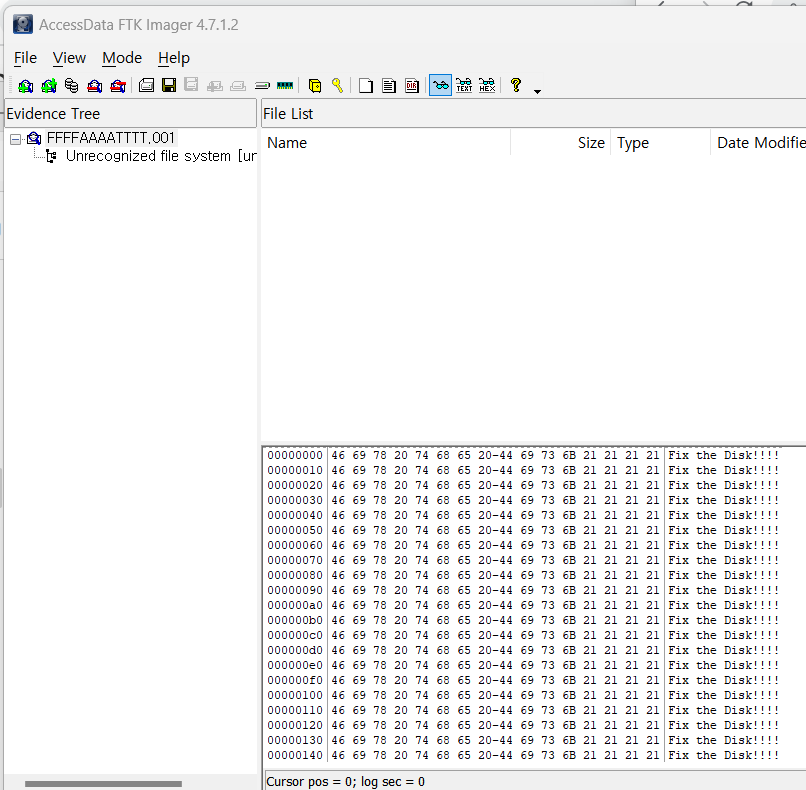
Task: Click hex offset 000000a0
Action: tap(295, 605)
